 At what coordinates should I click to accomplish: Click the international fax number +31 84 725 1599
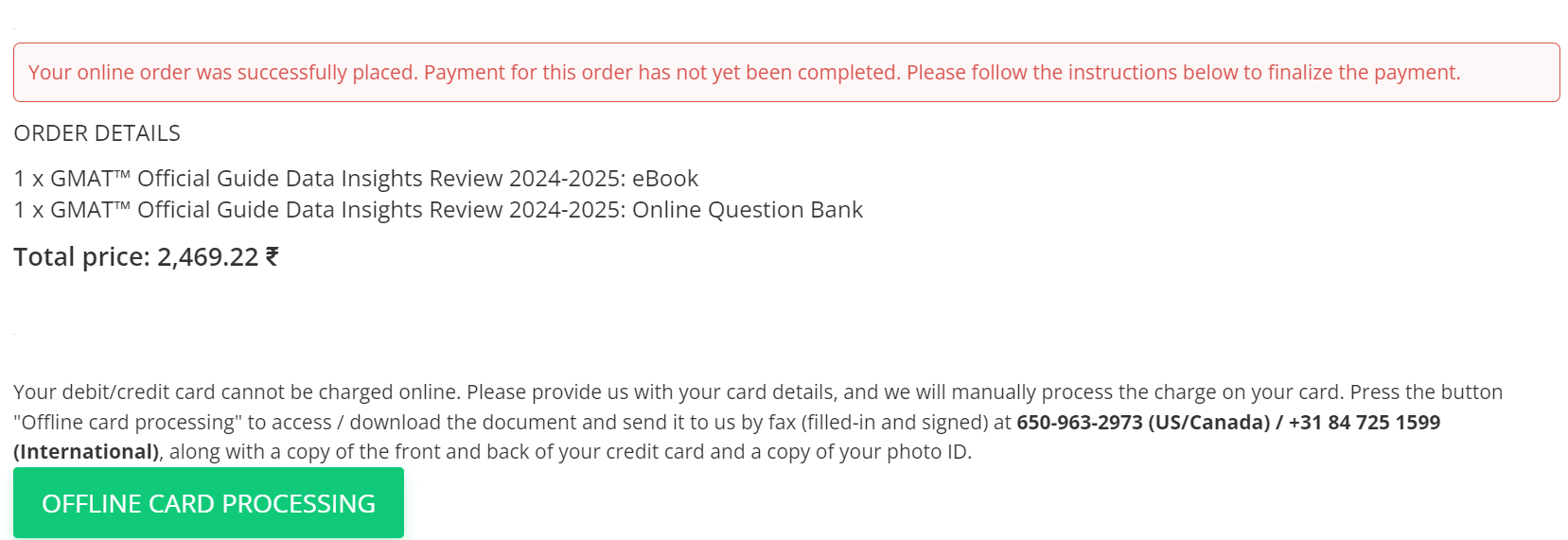point(1364,423)
